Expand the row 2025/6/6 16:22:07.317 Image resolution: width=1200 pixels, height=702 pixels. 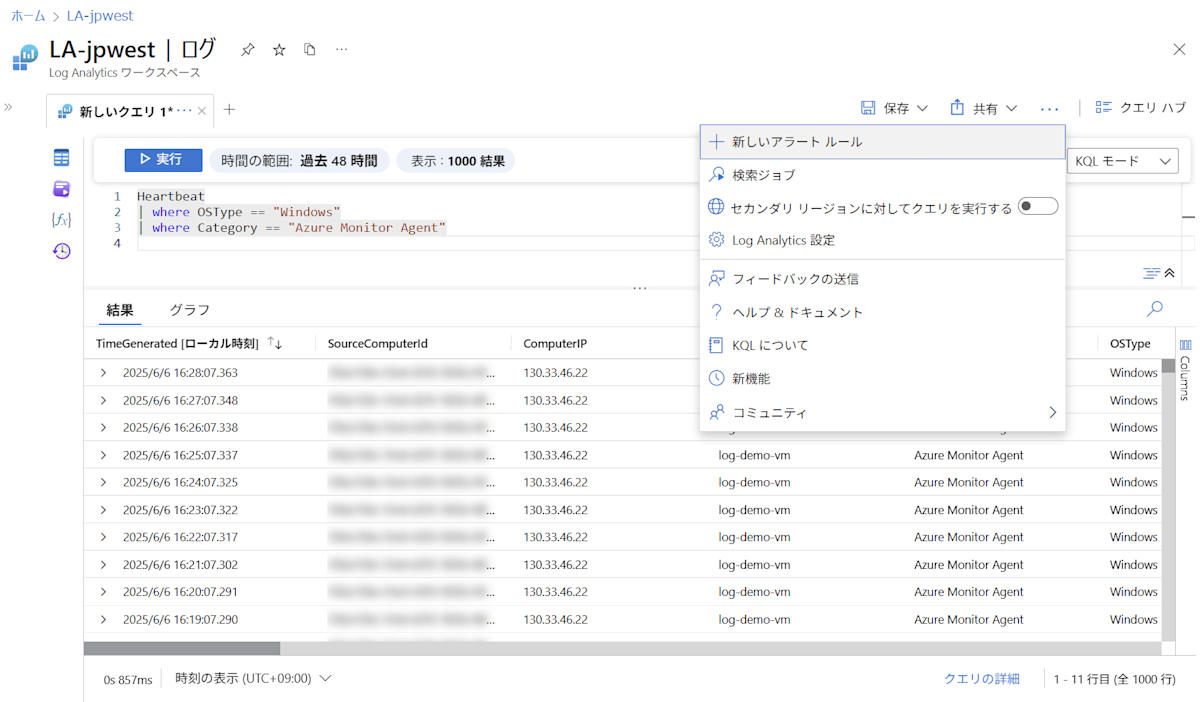[103, 537]
